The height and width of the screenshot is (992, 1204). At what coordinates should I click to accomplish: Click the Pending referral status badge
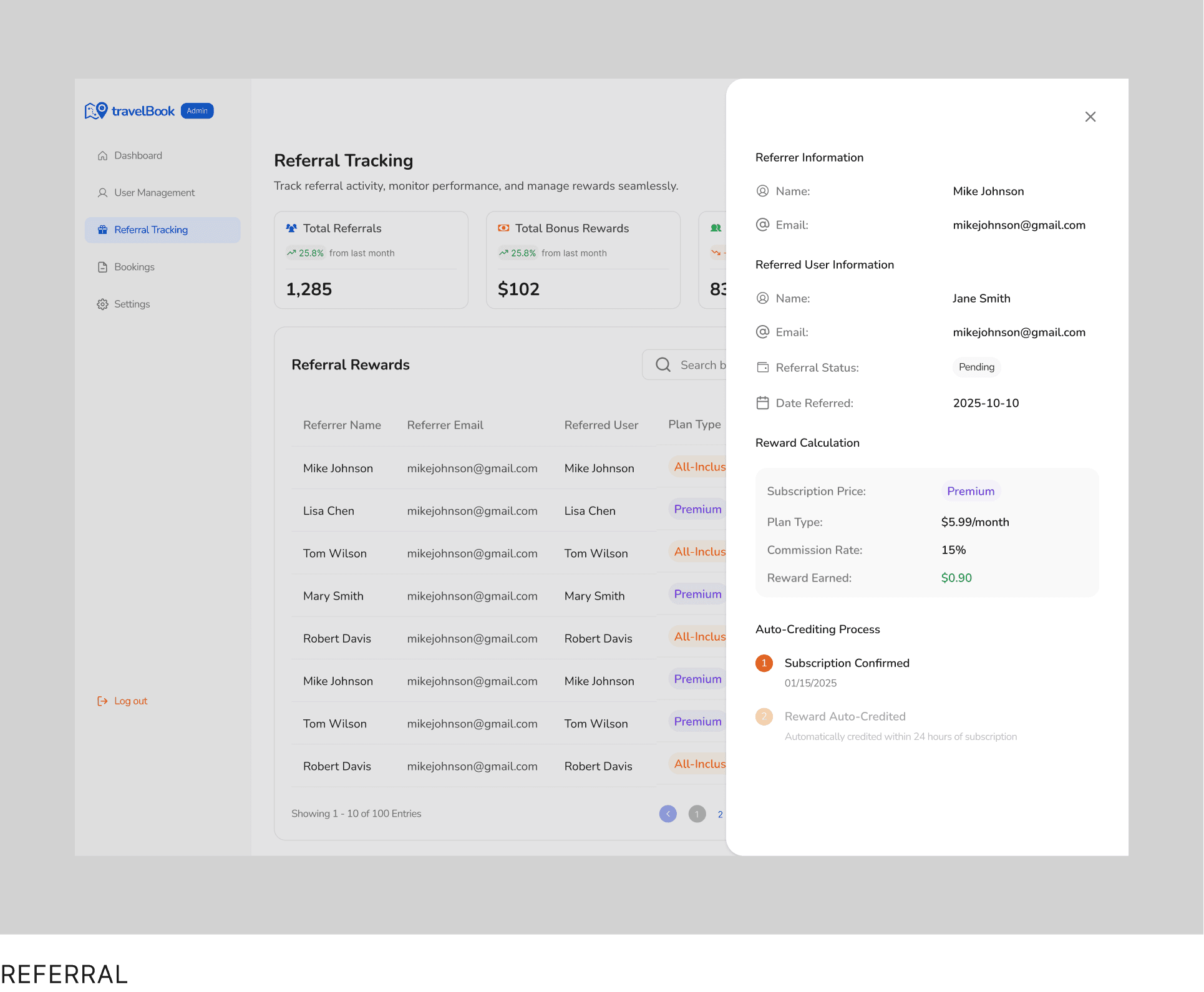[976, 367]
